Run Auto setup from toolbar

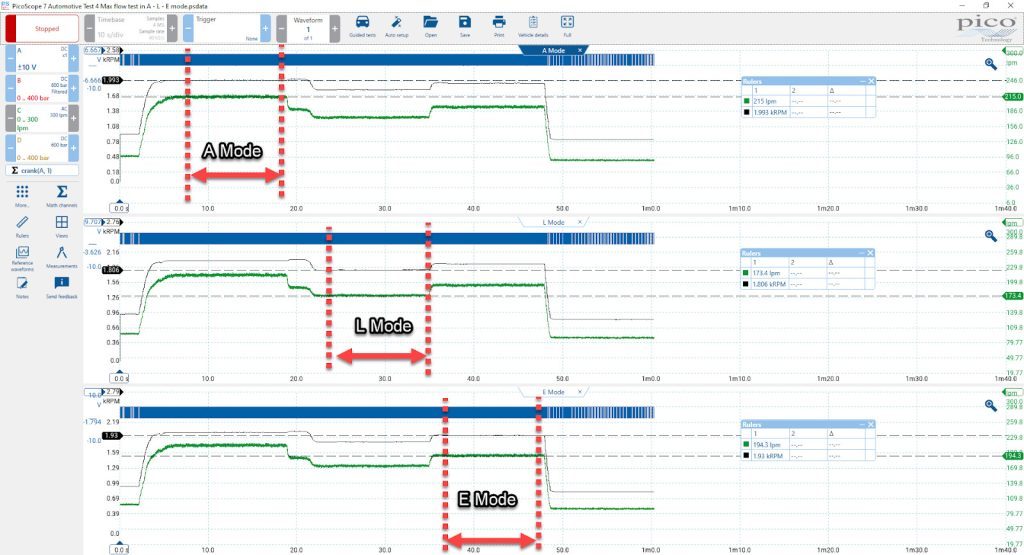pos(396,25)
